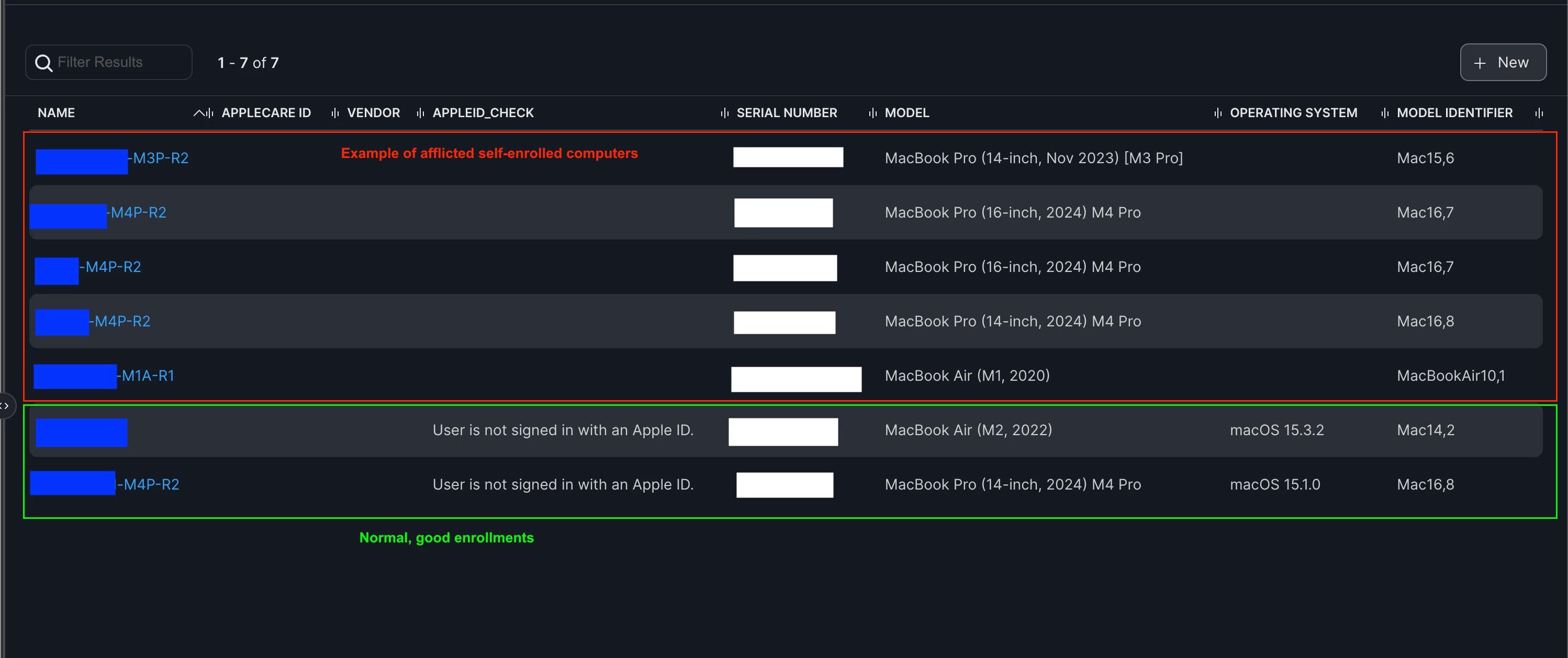
Task: Sort by SERIAL NUMBER column header
Action: (x=787, y=113)
